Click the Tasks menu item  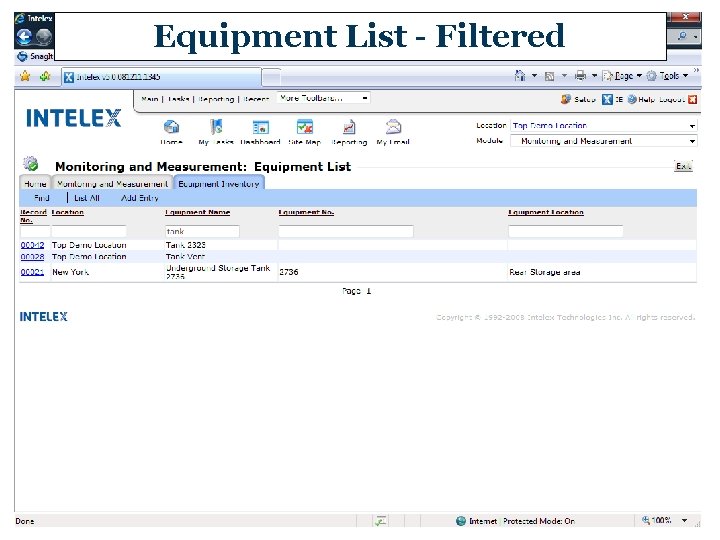point(179,99)
